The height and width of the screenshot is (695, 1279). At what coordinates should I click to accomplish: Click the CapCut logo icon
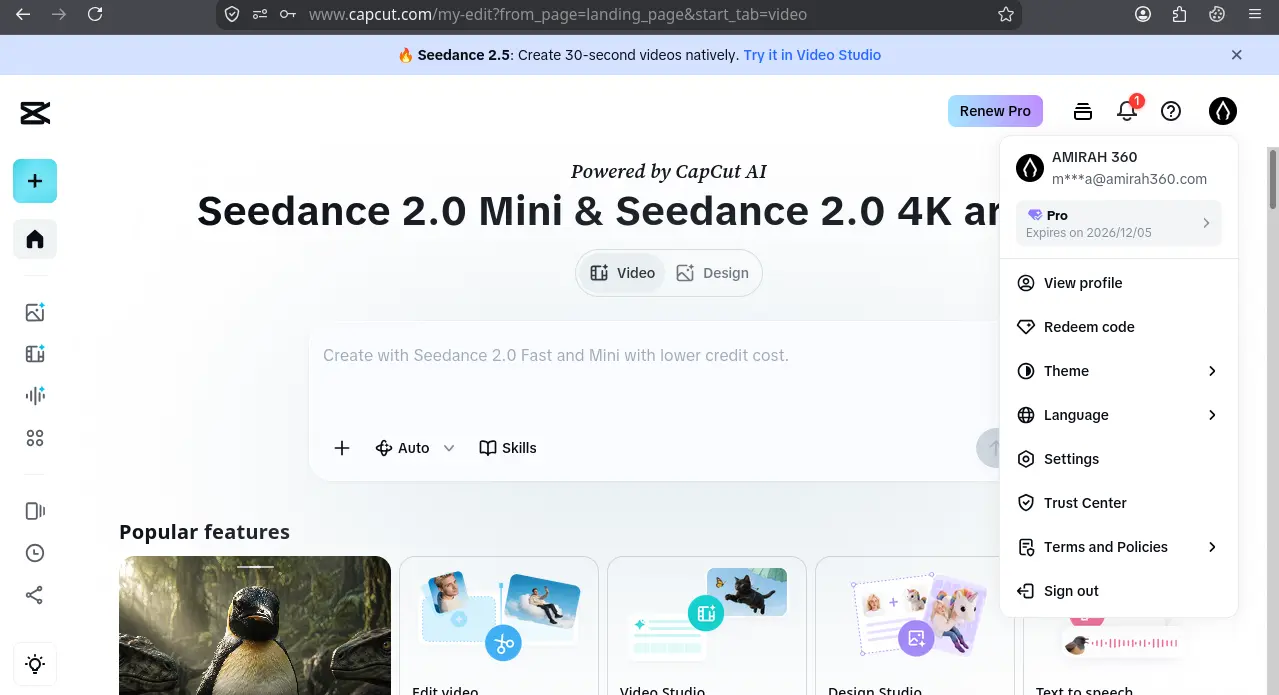[35, 113]
